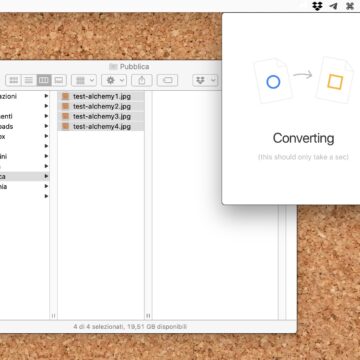The width and height of the screenshot is (360, 360).
Task: Click the 'Converting' heading in popup
Action: pyautogui.click(x=303, y=138)
